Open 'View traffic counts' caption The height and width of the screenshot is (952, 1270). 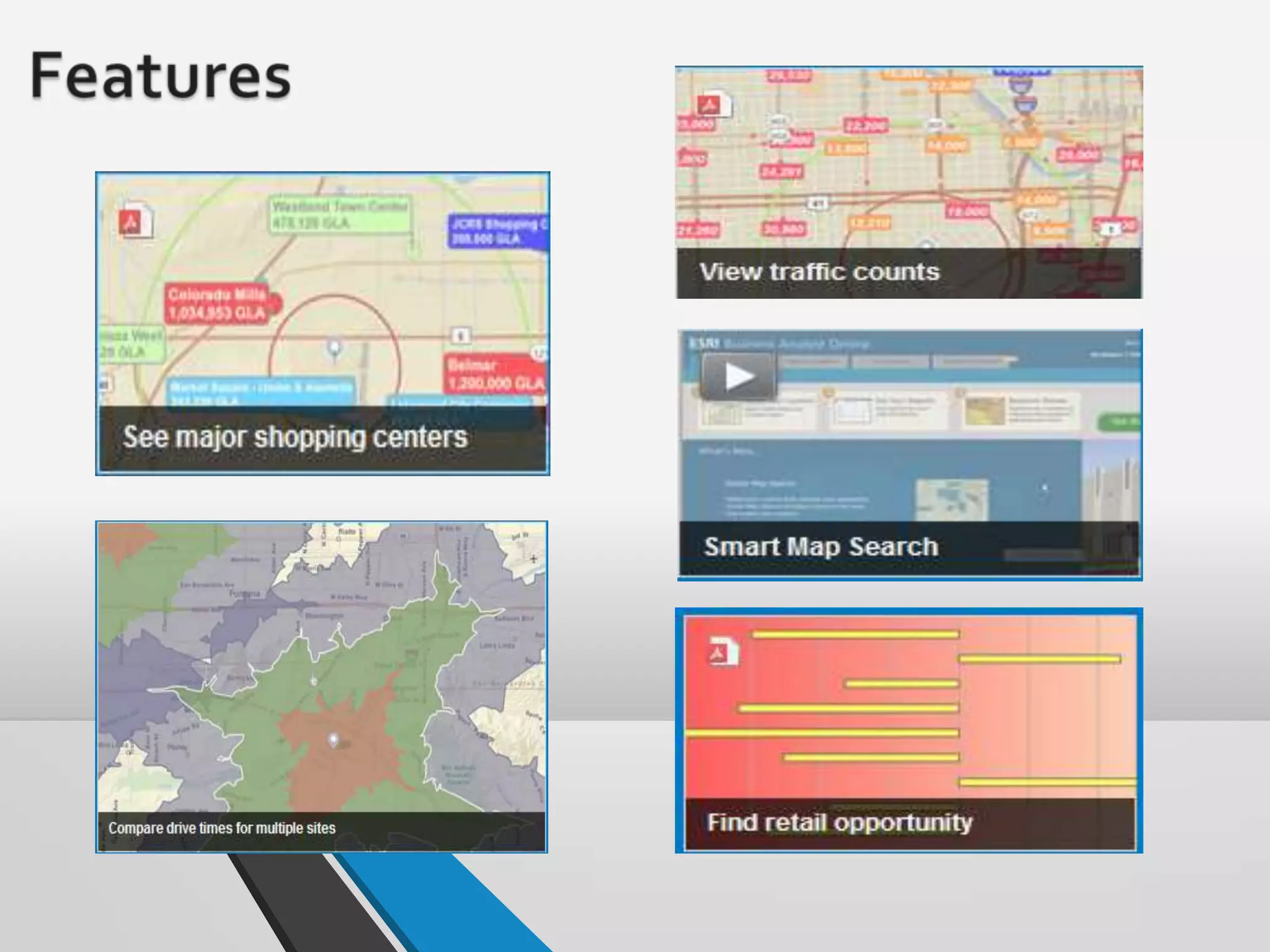click(x=819, y=272)
